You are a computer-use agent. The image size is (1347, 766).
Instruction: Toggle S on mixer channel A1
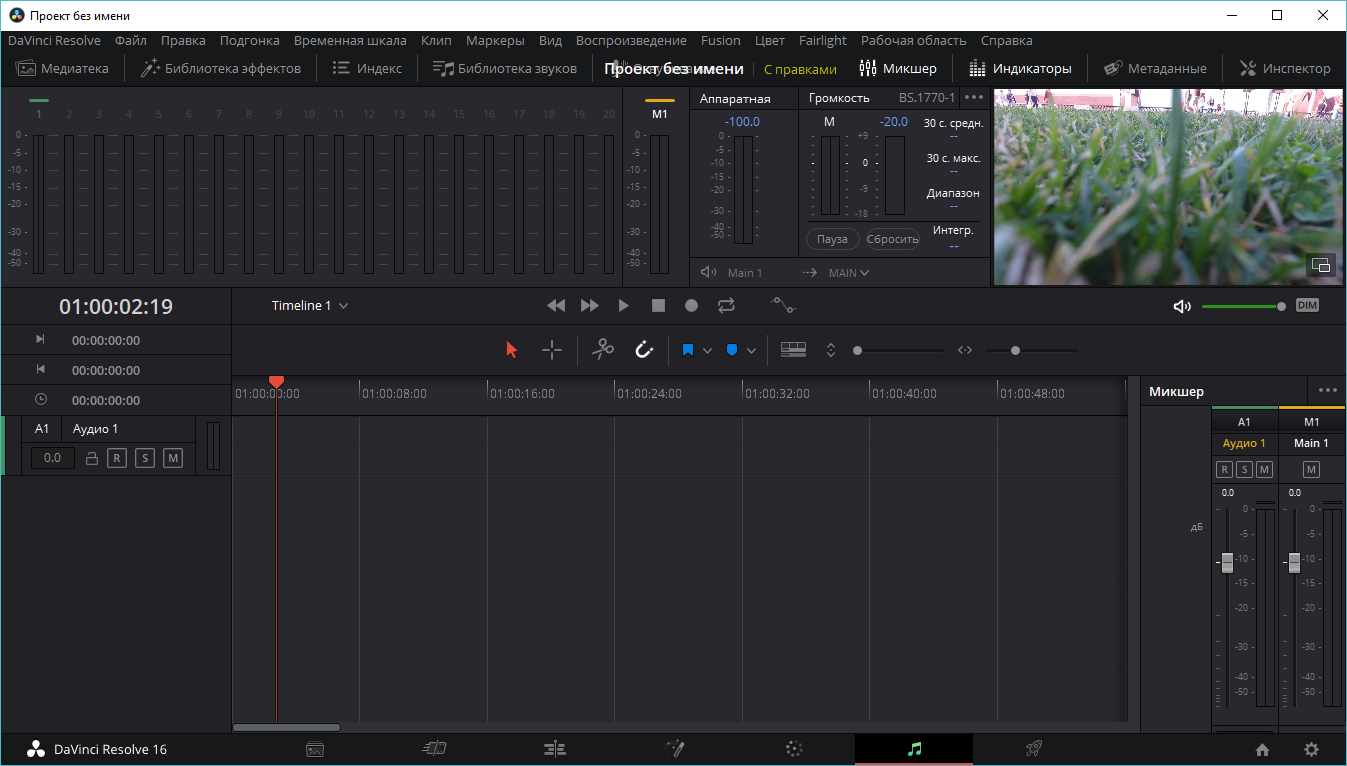click(x=1244, y=469)
